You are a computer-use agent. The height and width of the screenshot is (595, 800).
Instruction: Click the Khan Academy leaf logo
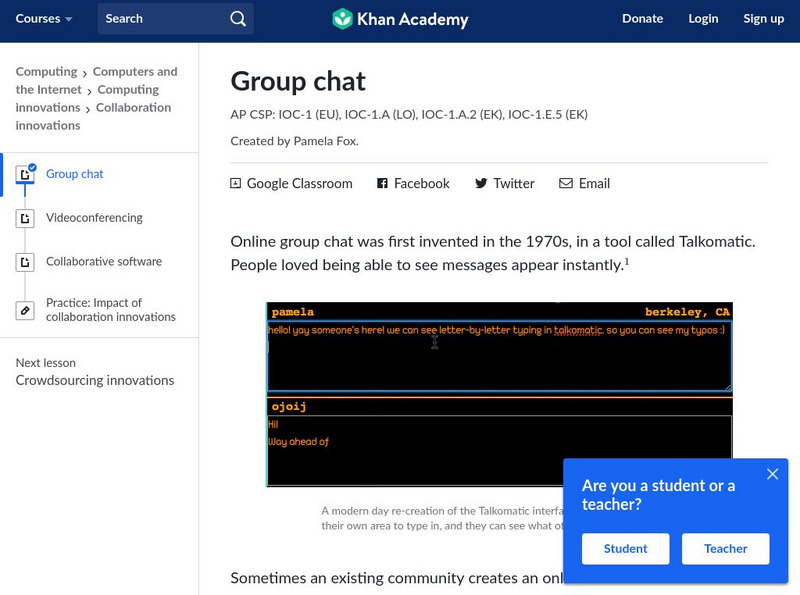pyautogui.click(x=342, y=19)
